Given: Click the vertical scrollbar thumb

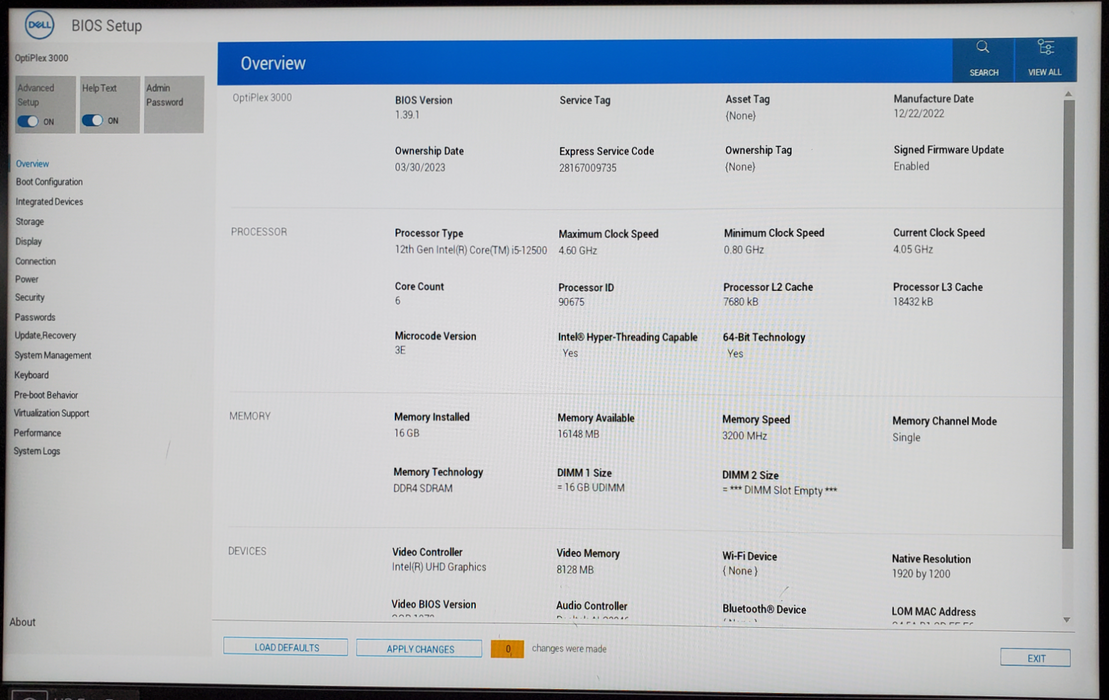Looking at the screenshot, I should click(1068, 324).
